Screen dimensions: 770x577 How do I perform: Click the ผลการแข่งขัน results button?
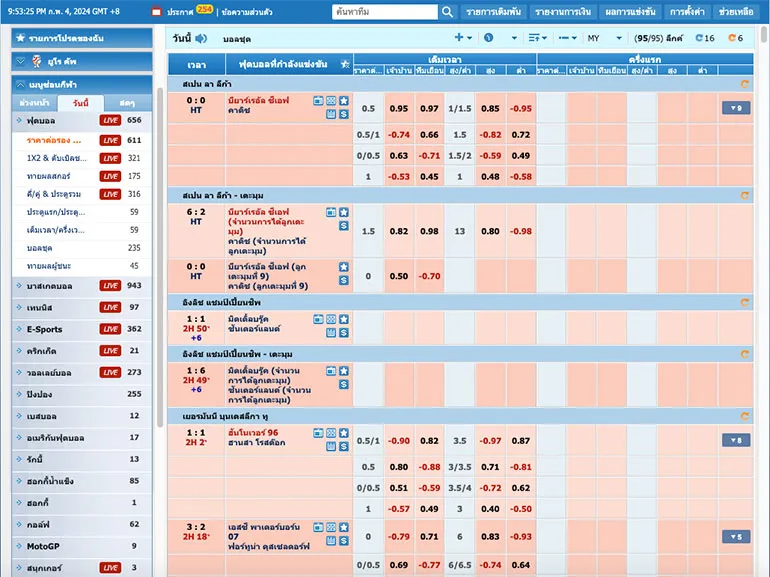click(631, 12)
